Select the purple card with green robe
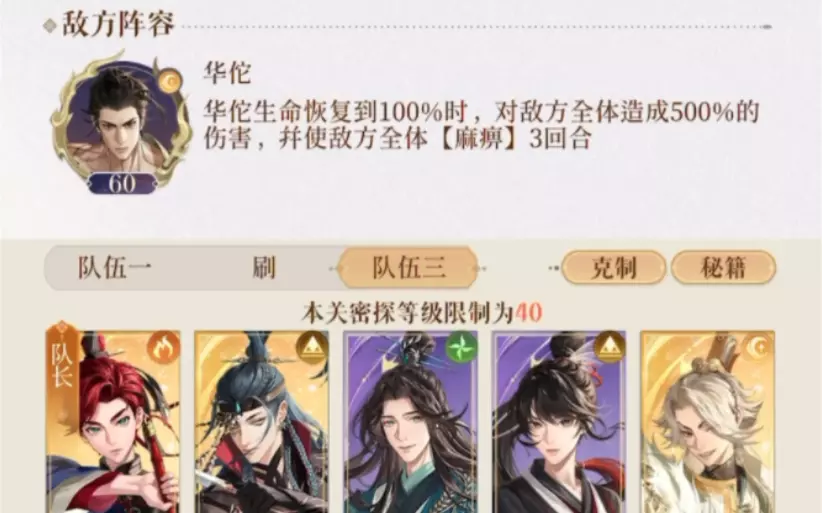 tap(410, 422)
